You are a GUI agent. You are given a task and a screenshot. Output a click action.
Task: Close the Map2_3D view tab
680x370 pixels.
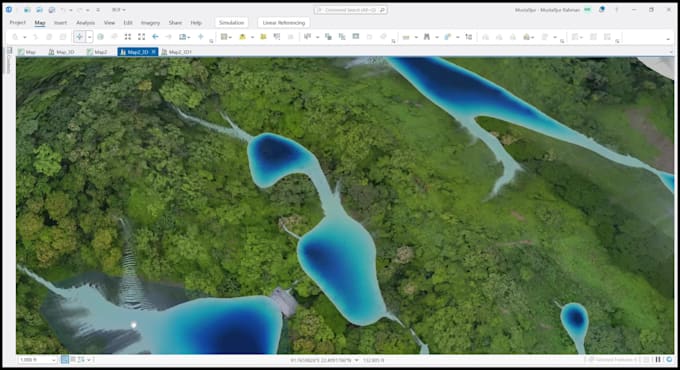pyautogui.click(x=153, y=52)
